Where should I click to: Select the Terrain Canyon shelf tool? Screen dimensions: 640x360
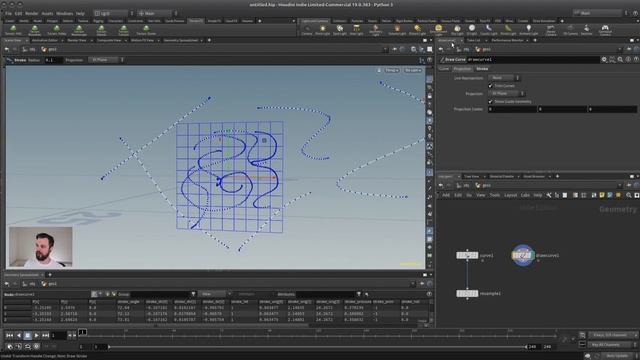123,30
